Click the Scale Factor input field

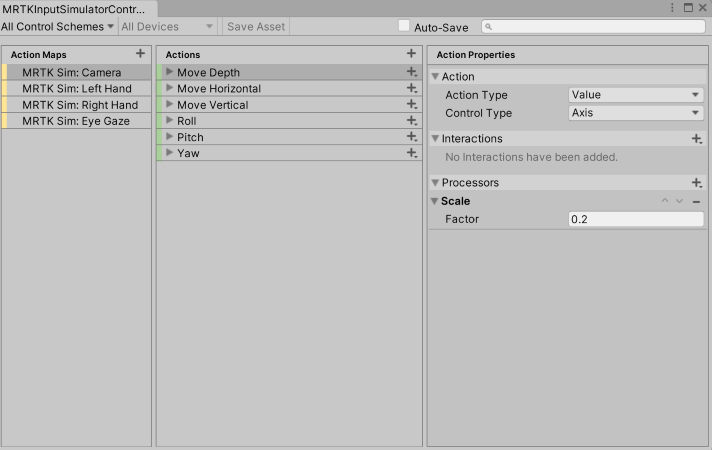(x=636, y=219)
